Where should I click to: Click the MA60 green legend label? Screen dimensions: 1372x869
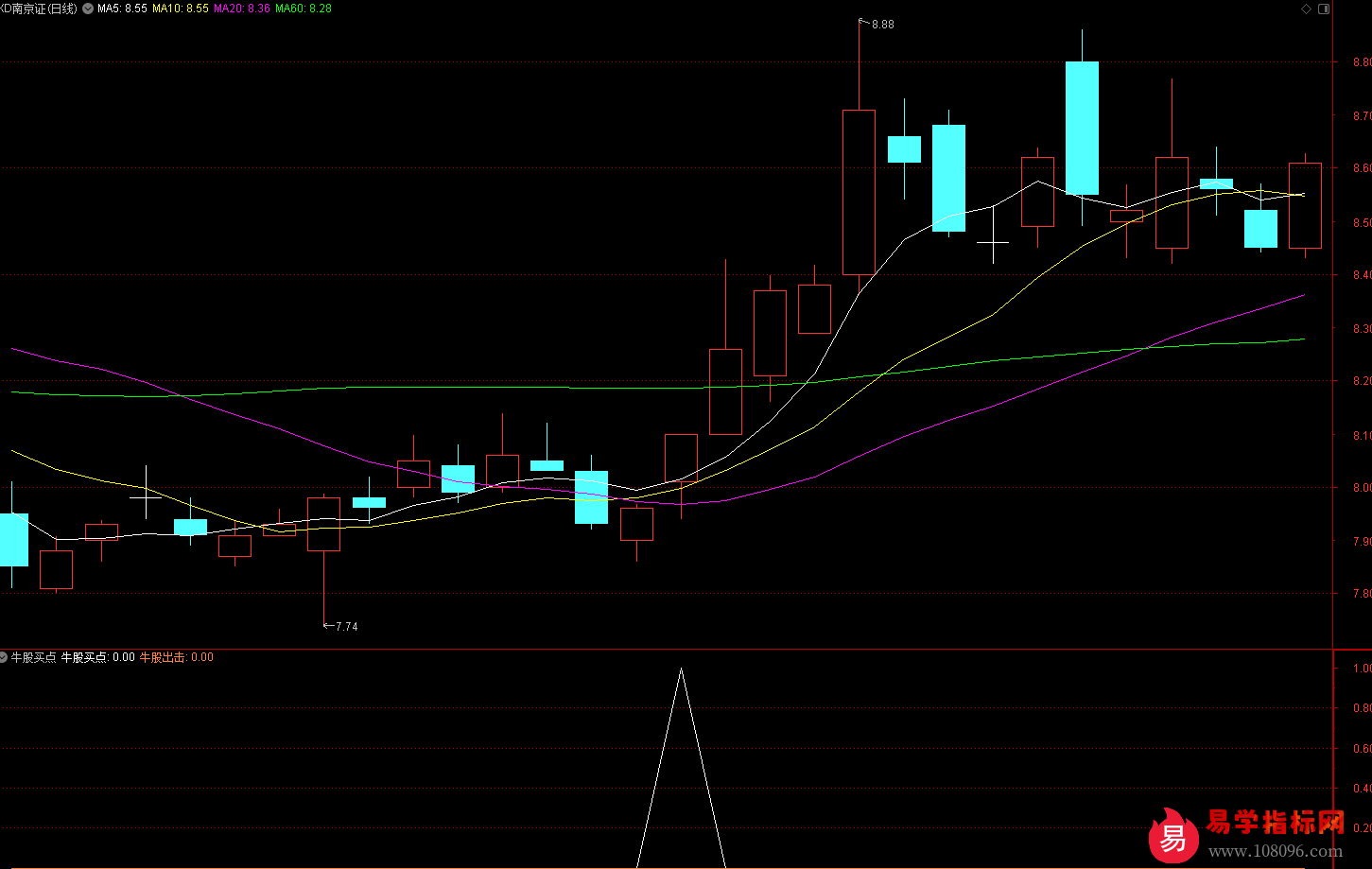(303, 9)
